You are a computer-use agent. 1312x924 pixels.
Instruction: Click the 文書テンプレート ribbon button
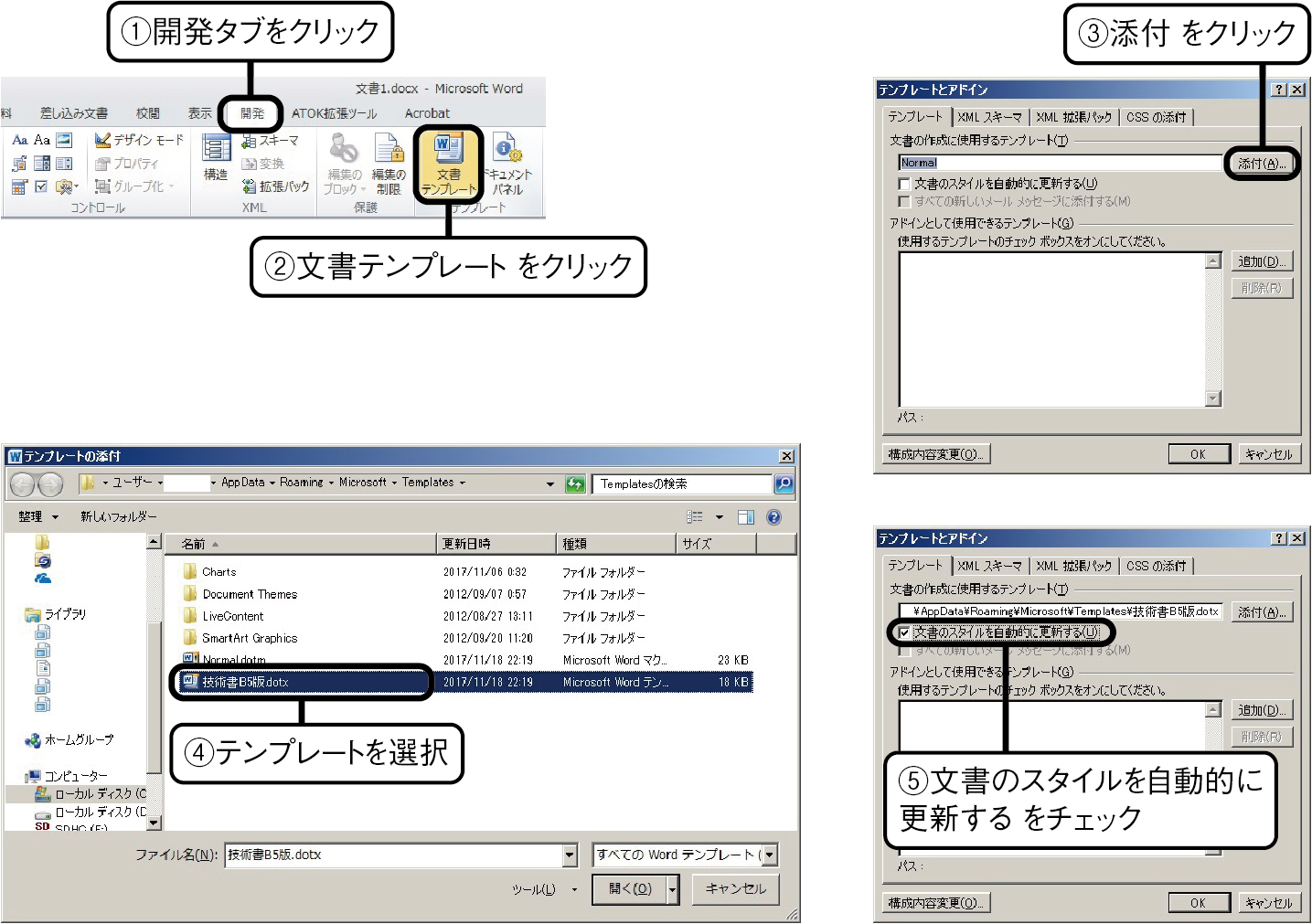tap(448, 165)
